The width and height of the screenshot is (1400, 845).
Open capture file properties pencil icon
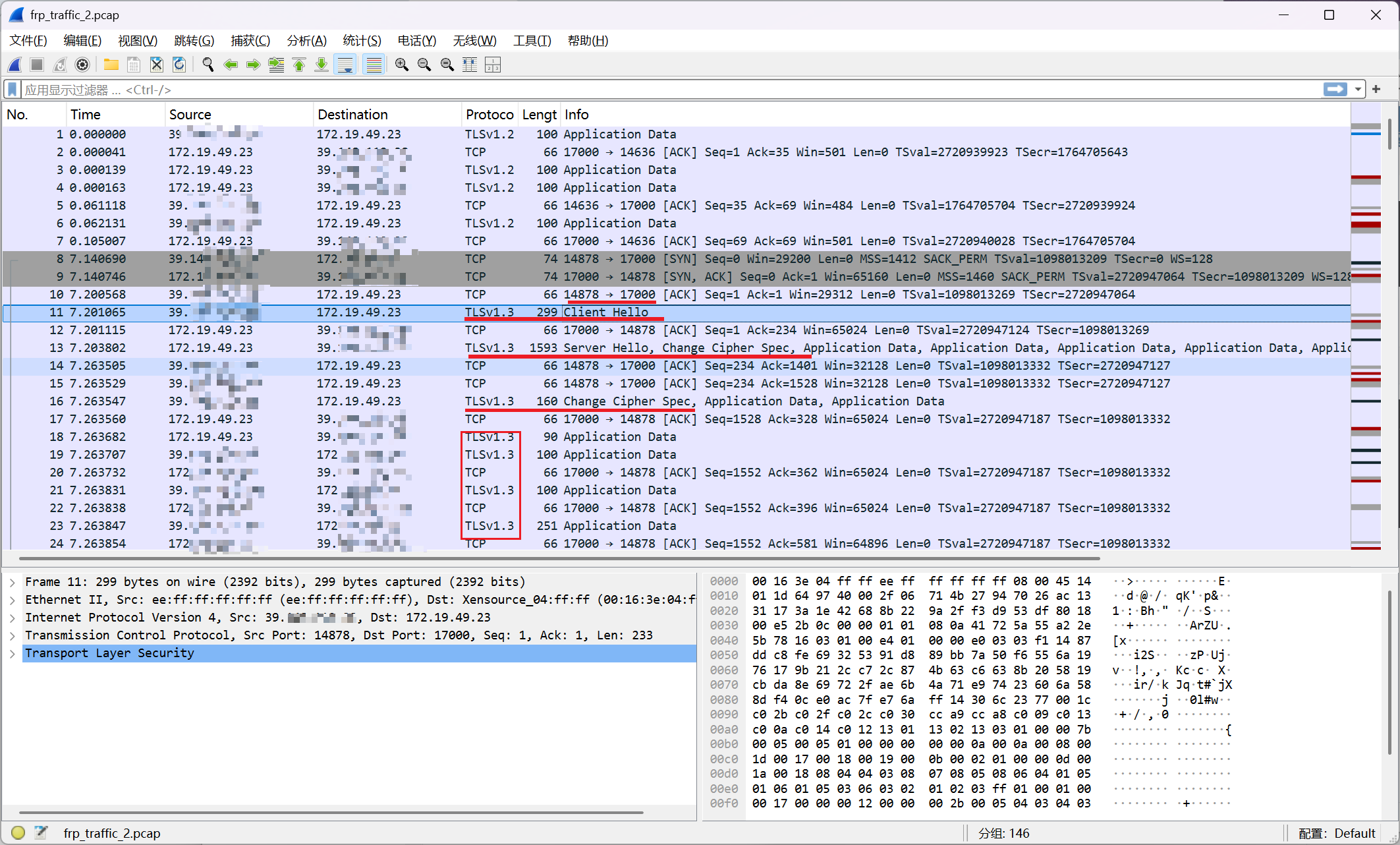pos(41,833)
